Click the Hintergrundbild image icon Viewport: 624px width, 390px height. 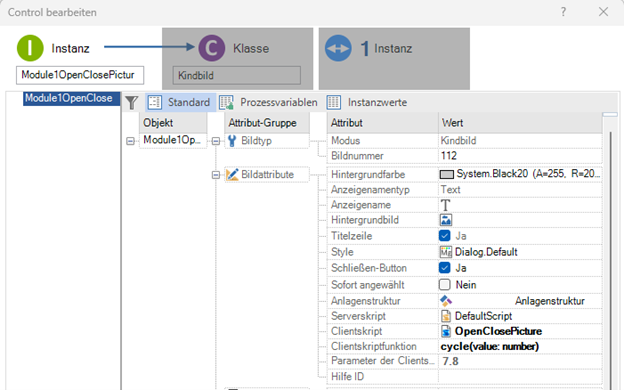pos(446,220)
